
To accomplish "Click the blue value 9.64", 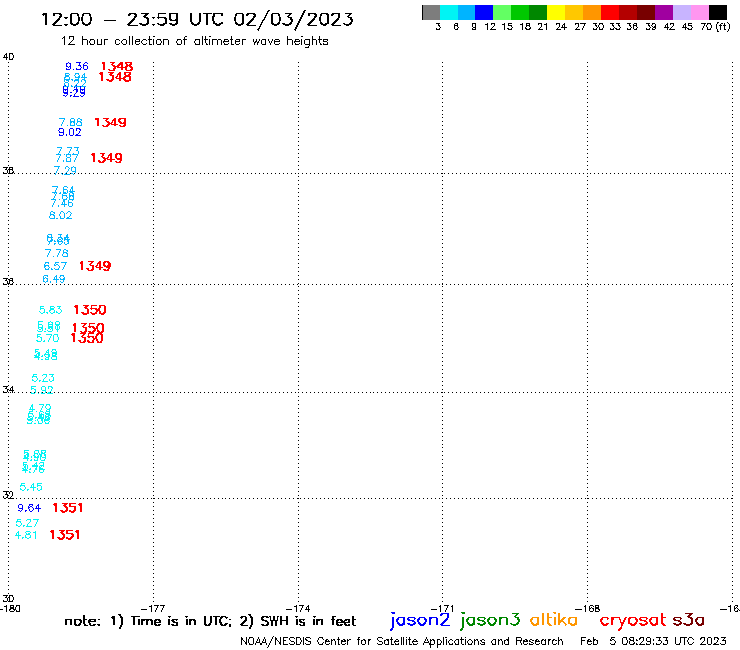I will click(29, 508).
